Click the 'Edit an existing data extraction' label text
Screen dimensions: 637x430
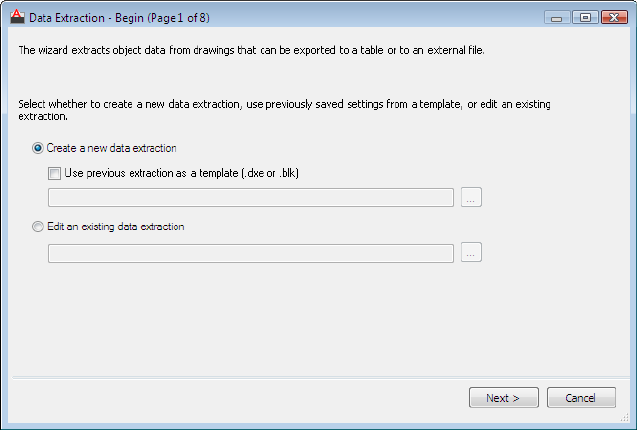115,227
